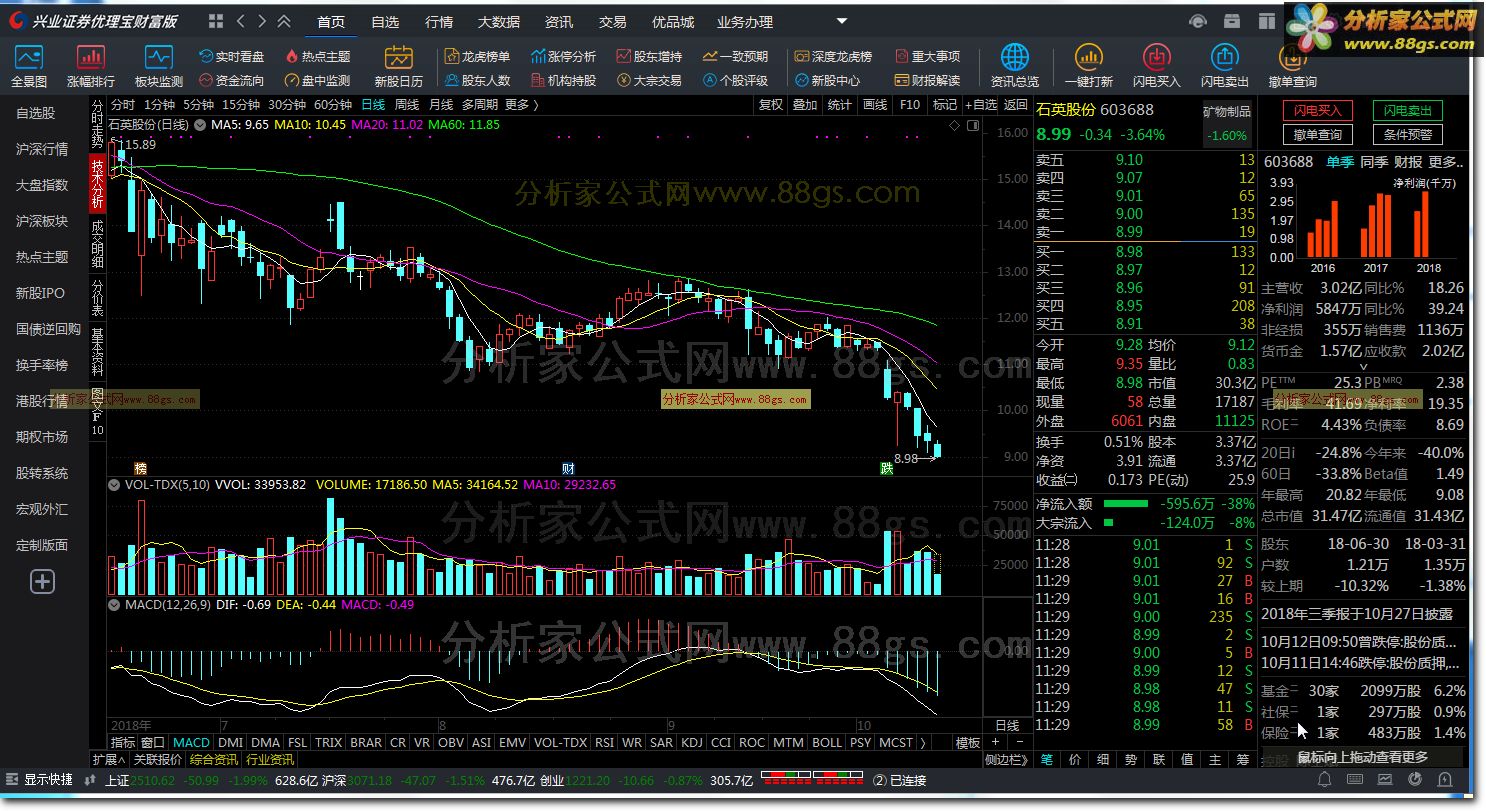Click the 撤单查询 button in side panel
This screenshot has height=811, width=1486.
coord(1318,134)
